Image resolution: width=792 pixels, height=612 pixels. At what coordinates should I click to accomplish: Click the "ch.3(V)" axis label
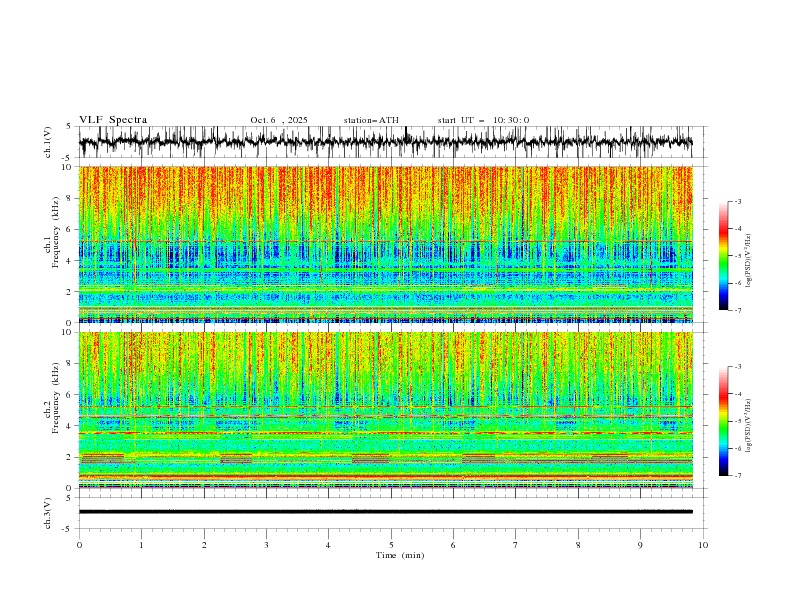[x=48, y=513]
